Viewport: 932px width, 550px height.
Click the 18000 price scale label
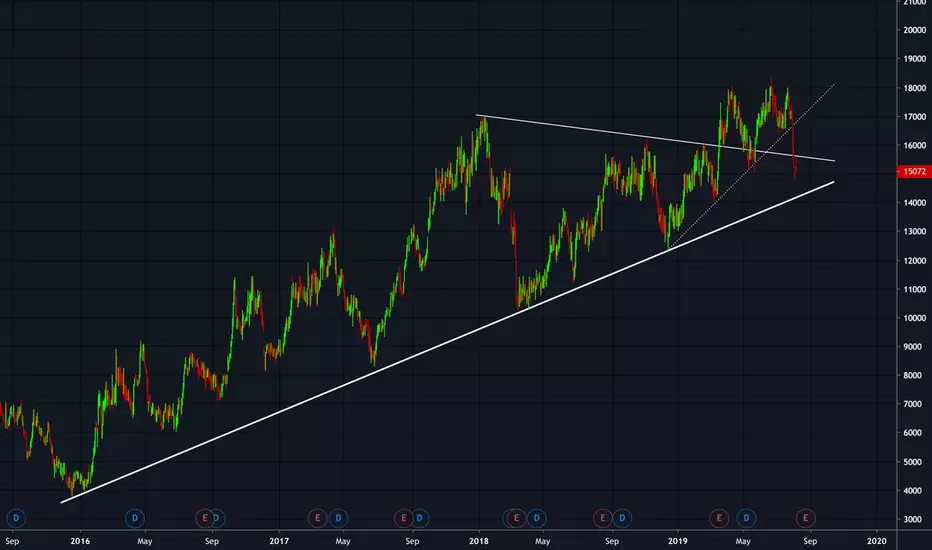(914, 88)
